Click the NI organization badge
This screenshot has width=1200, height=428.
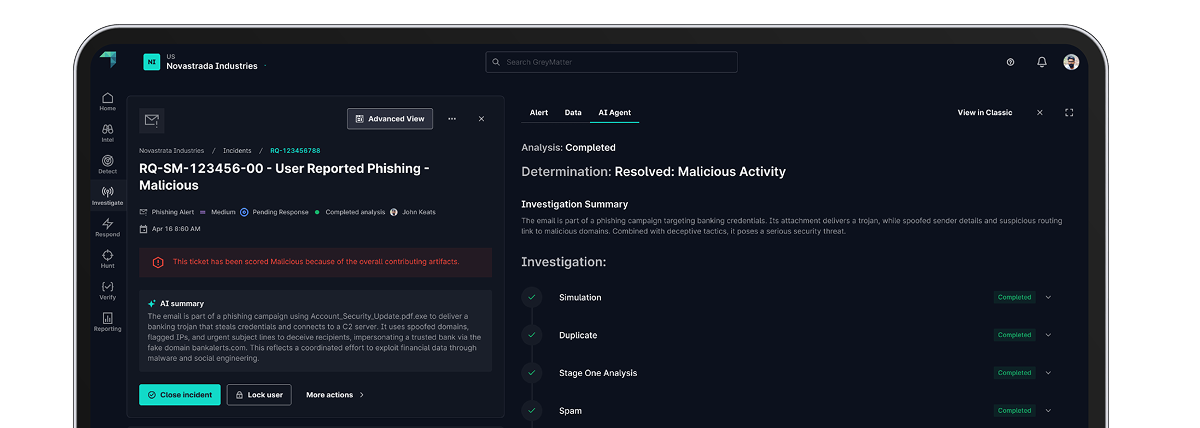pos(152,62)
